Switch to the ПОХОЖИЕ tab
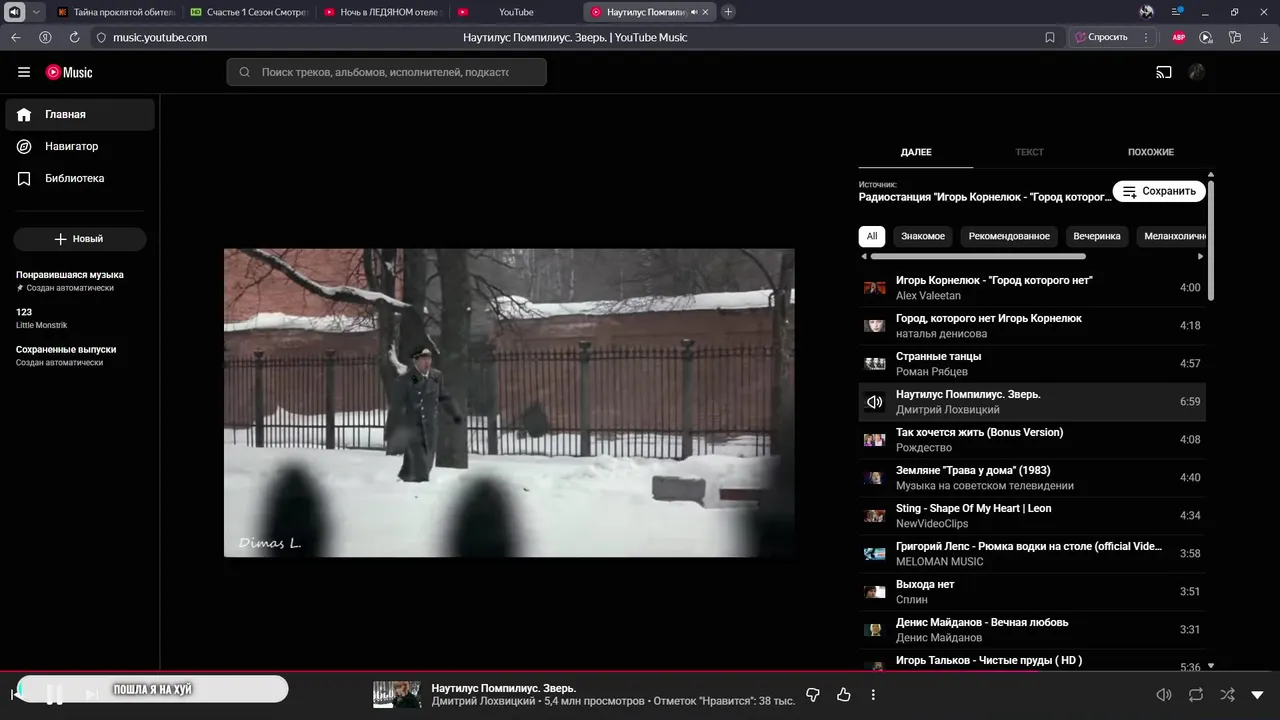1280x720 pixels. (1151, 152)
